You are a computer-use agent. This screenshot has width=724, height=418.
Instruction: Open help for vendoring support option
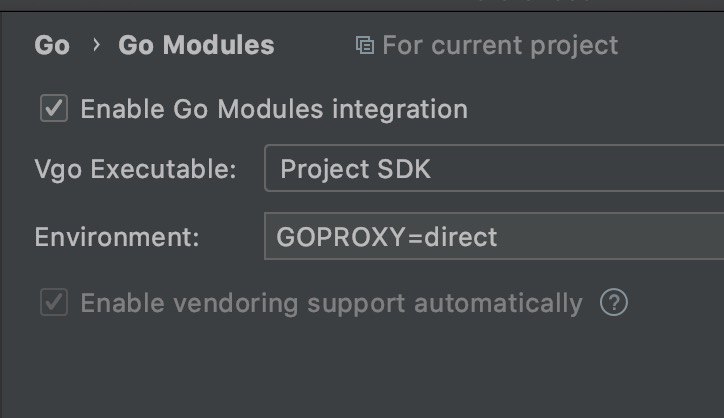[x=614, y=303]
